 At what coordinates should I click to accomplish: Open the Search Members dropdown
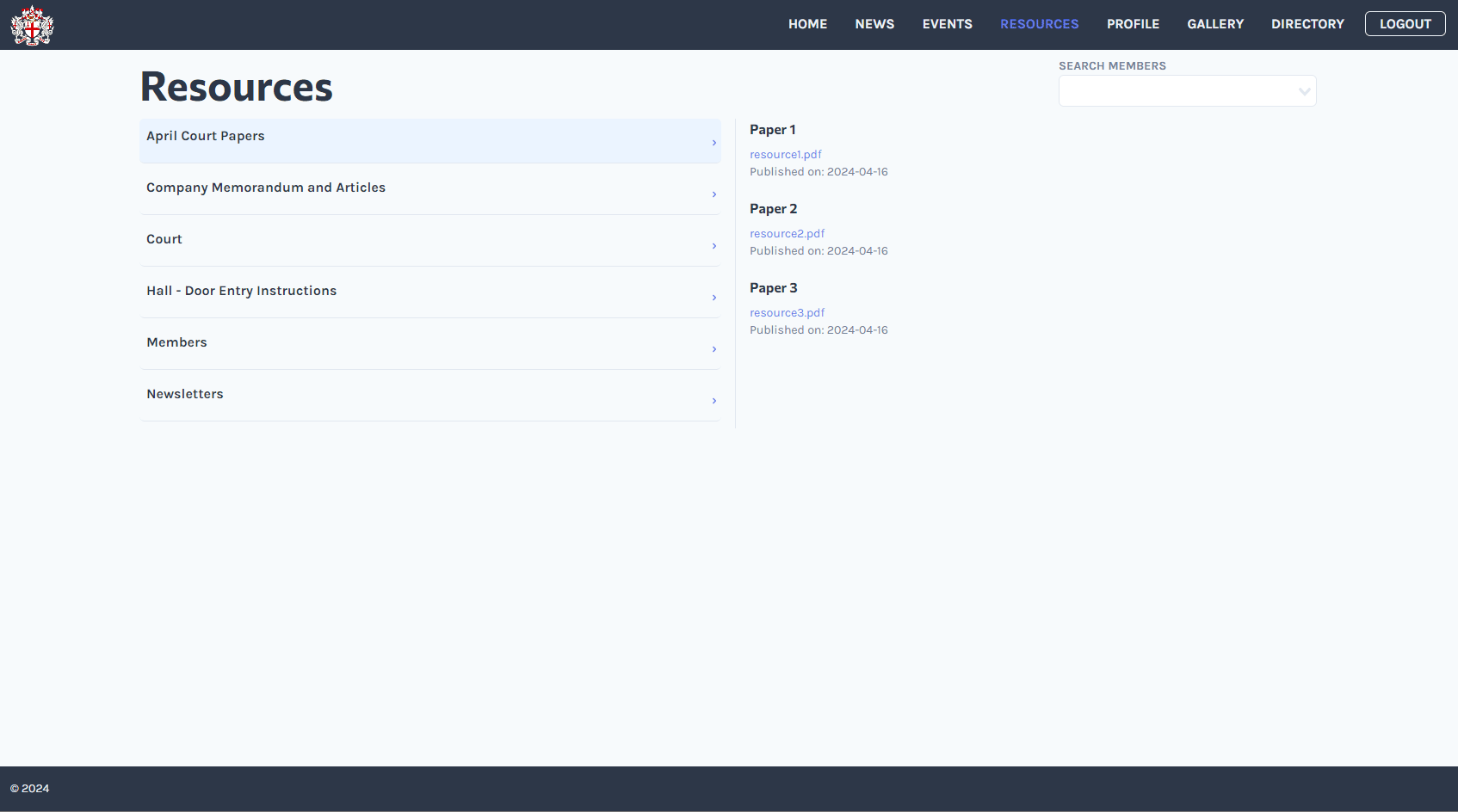coord(1304,90)
